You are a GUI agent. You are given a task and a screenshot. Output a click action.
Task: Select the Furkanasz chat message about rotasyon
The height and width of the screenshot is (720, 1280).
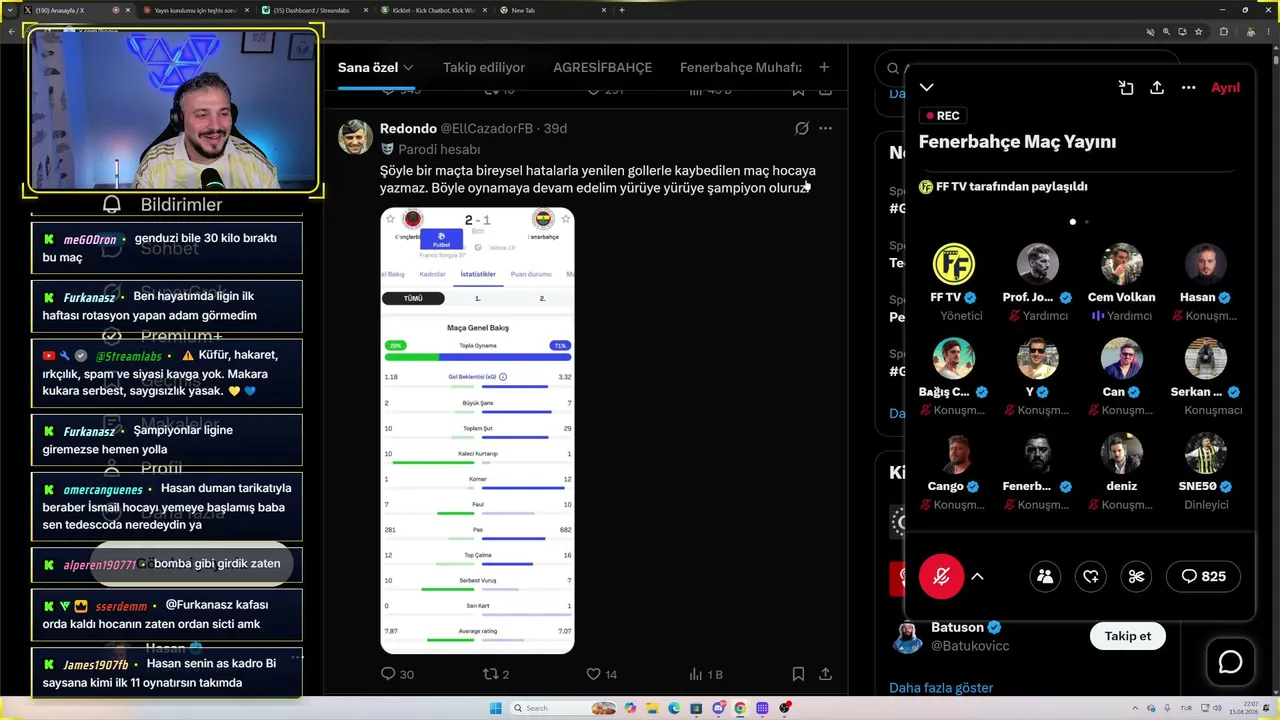pyautogui.click(x=167, y=306)
